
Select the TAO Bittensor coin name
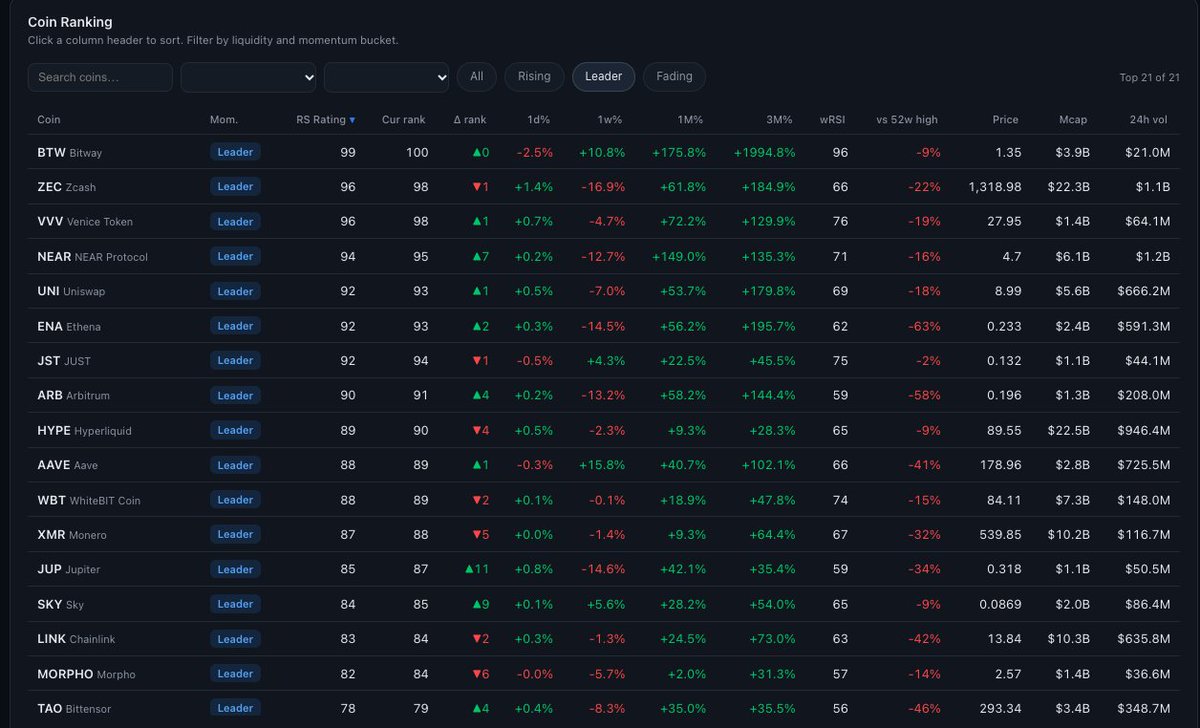(x=76, y=709)
